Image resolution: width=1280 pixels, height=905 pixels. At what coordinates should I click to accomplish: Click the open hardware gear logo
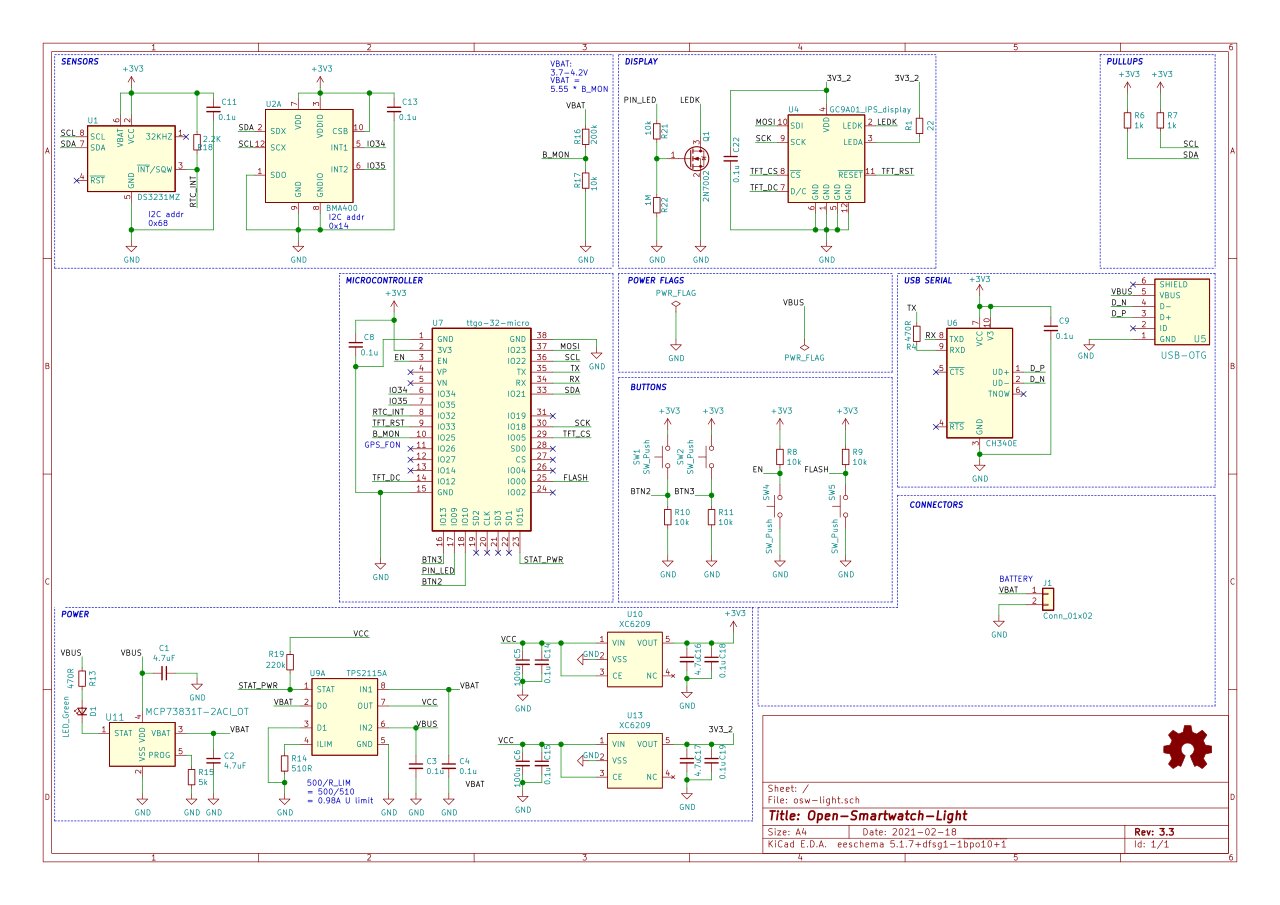(1188, 750)
